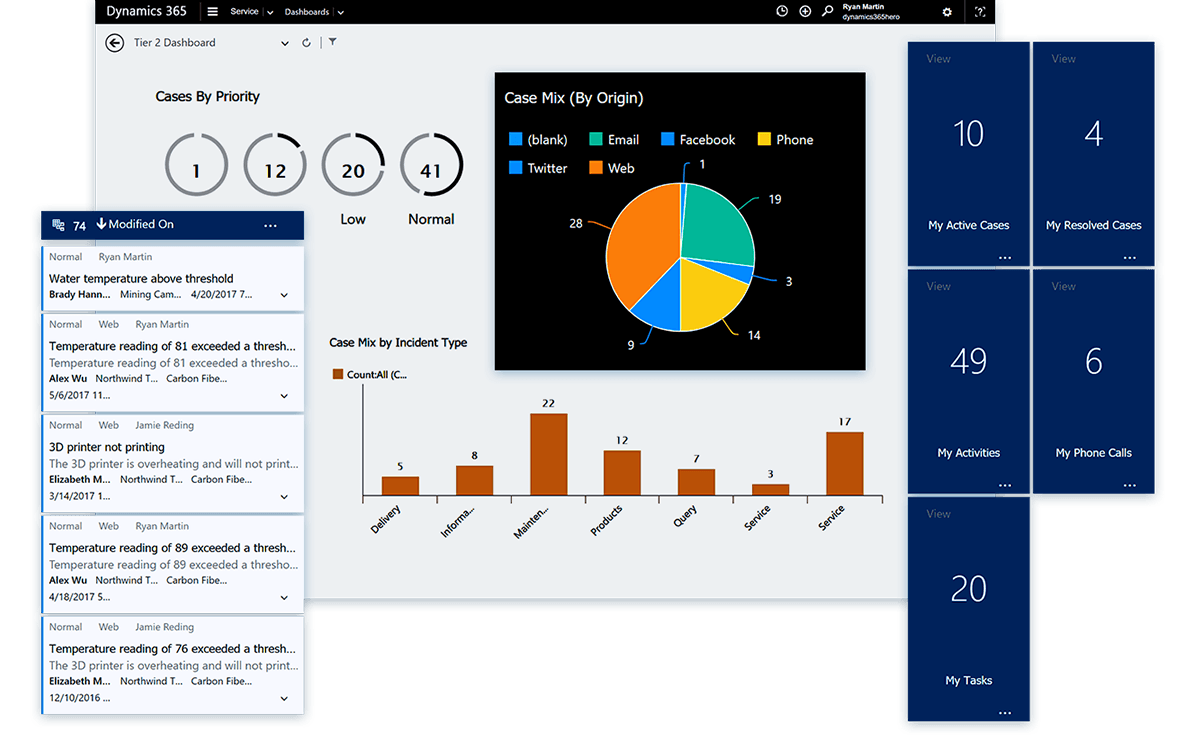
Task: Open more options on My Phone Calls tile
Action: (x=1129, y=485)
